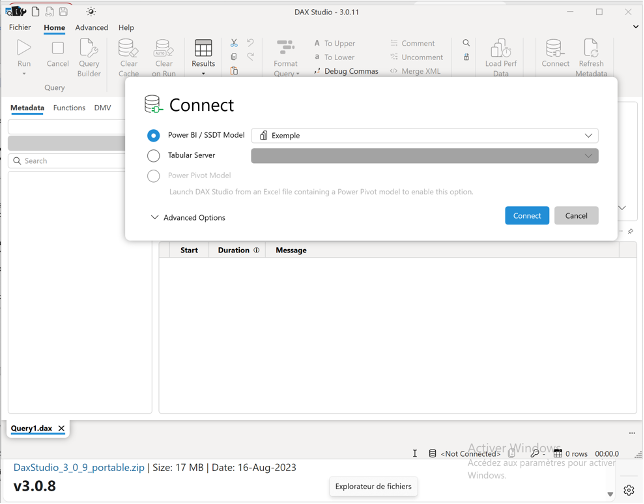644x504 pixels.
Task: Open the Exemple model dropdown
Action: coord(425,136)
